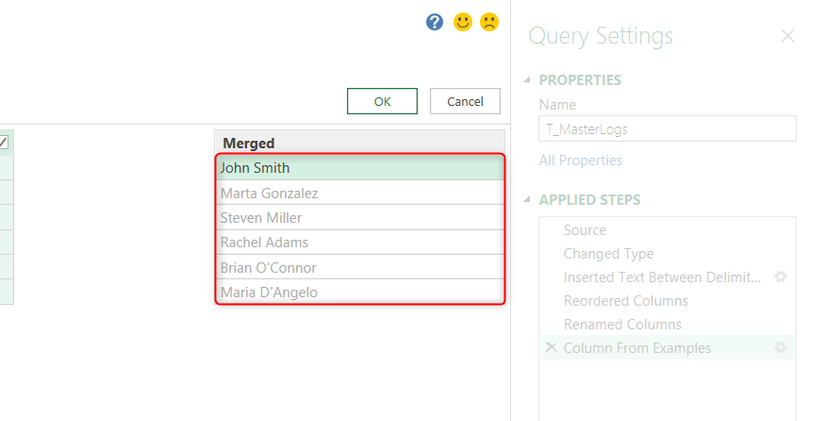Select the Reordered Columns applied step

click(x=625, y=301)
